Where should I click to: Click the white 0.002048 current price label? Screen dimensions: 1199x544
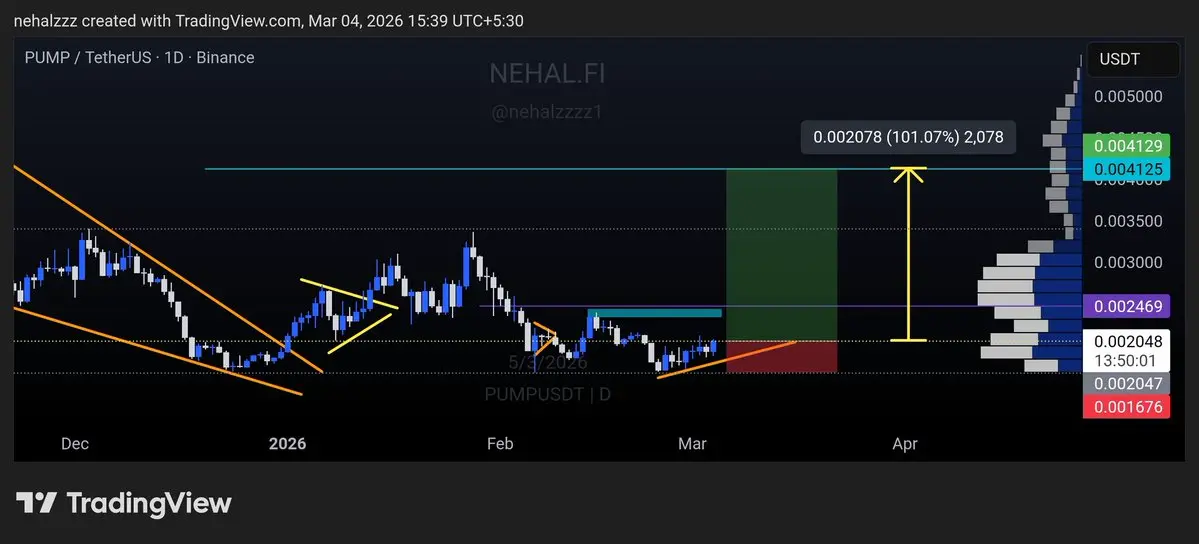click(x=1127, y=342)
